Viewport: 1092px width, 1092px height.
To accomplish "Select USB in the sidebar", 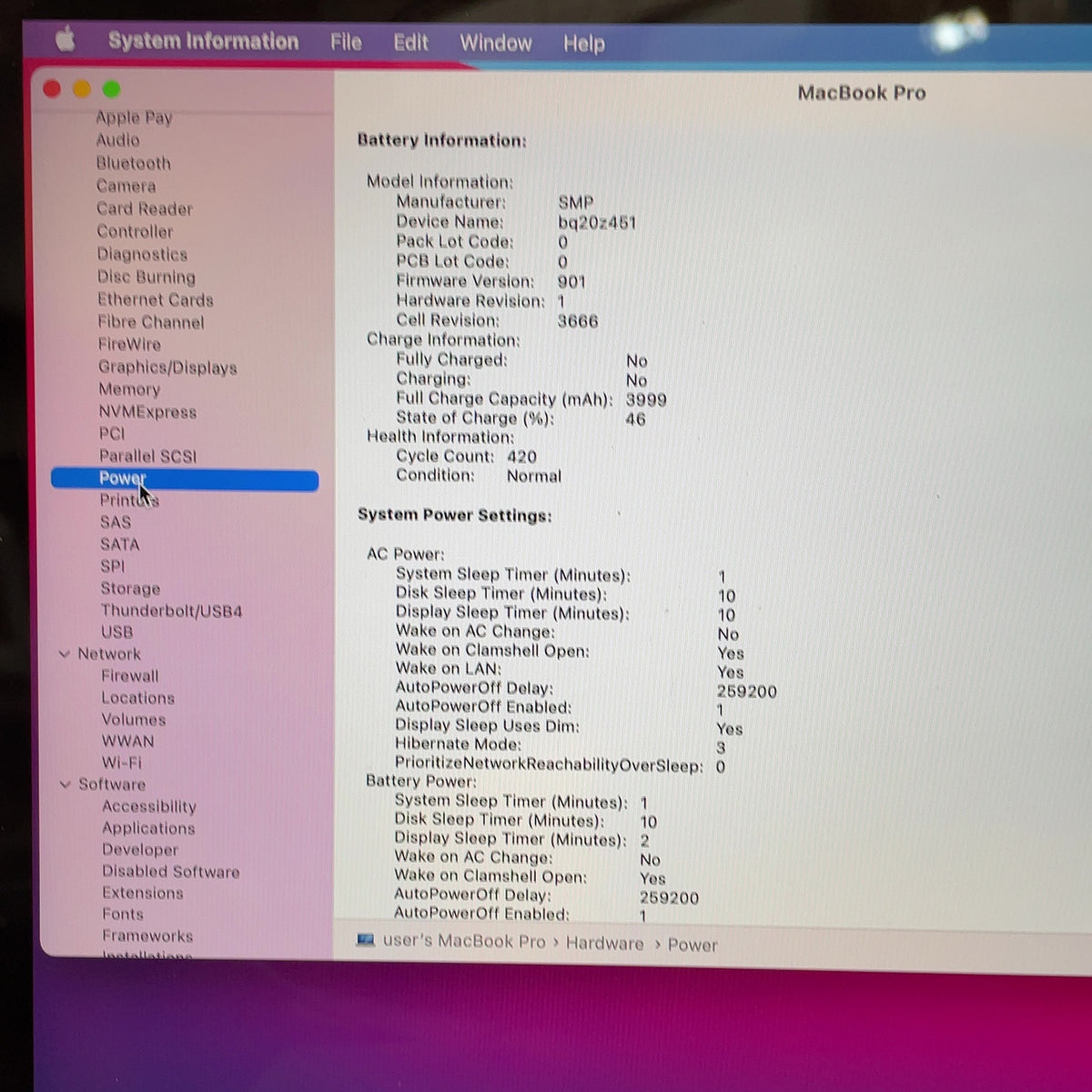I will coord(116,632).
